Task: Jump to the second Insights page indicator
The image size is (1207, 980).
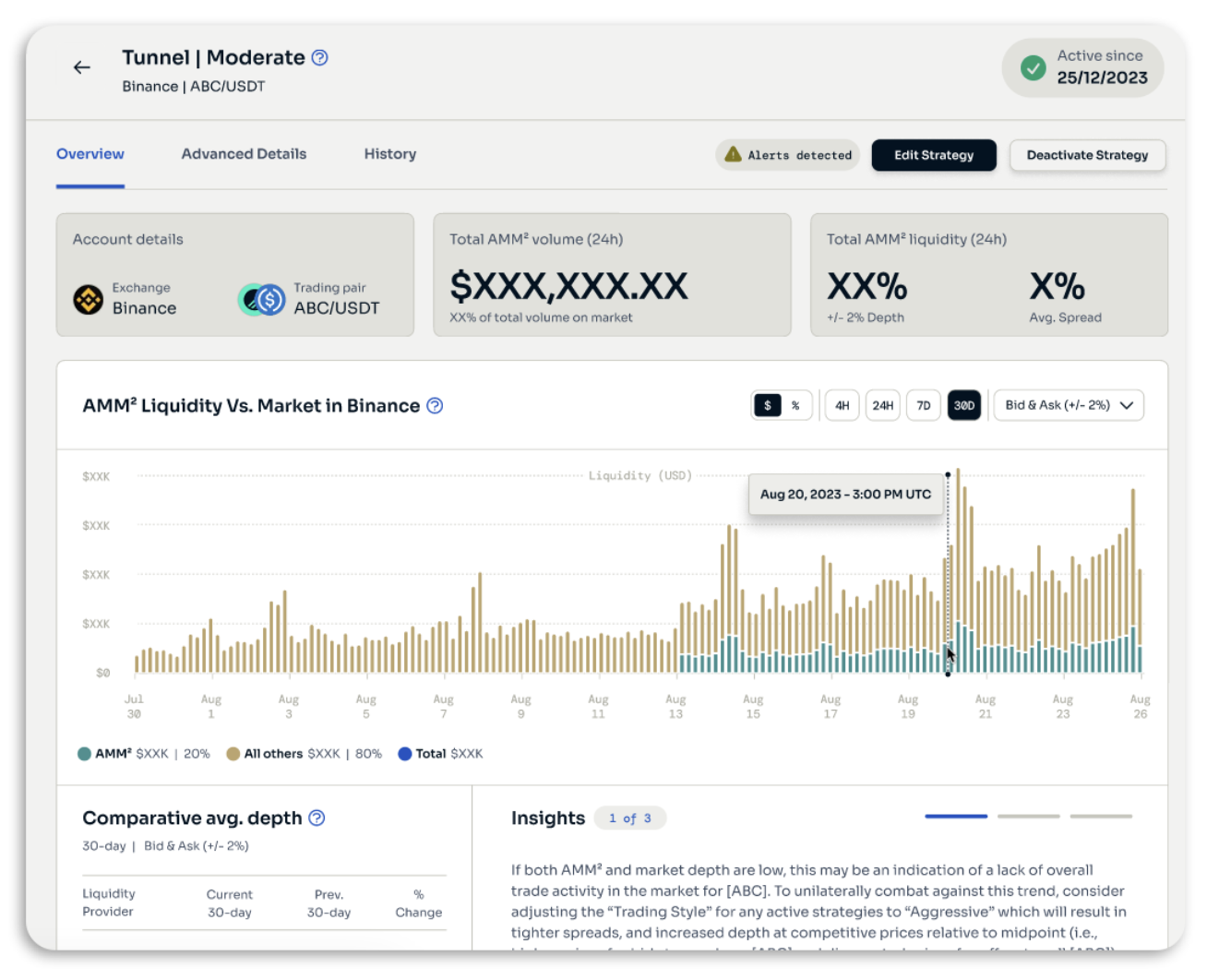Action: coord(1028,817)
